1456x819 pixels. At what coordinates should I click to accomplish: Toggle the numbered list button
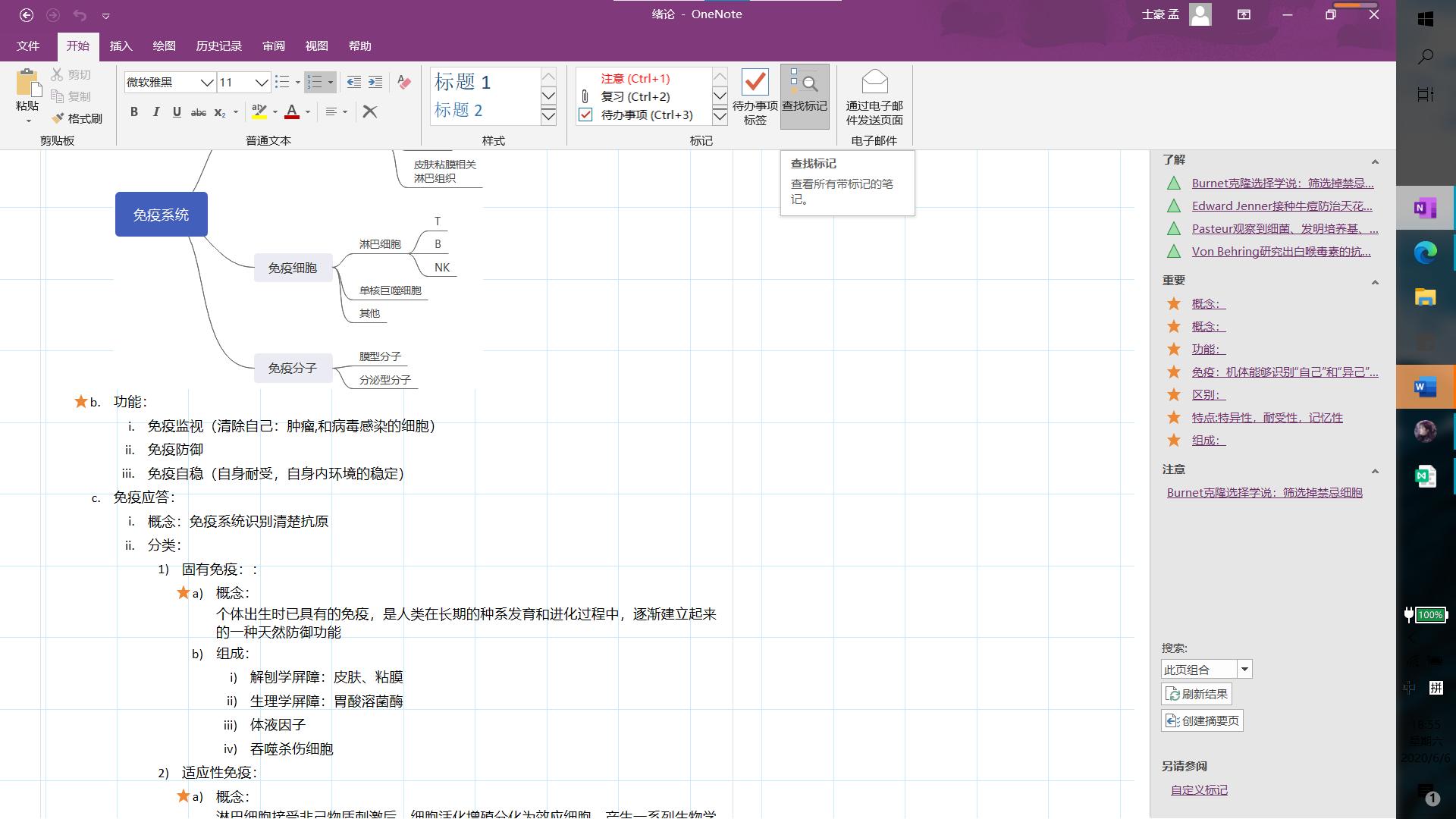pos(315,82)
